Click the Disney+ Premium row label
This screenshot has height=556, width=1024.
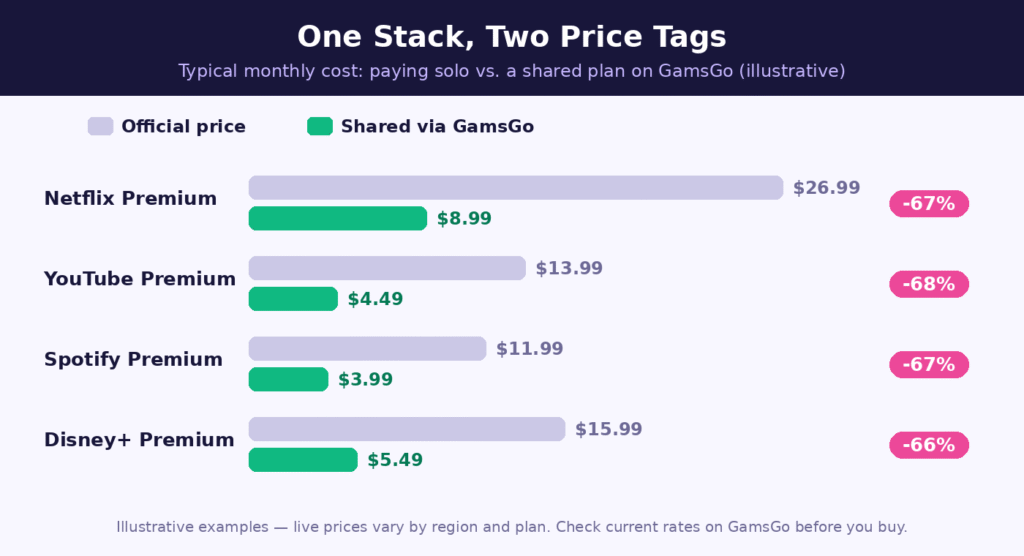pos(139,440)
